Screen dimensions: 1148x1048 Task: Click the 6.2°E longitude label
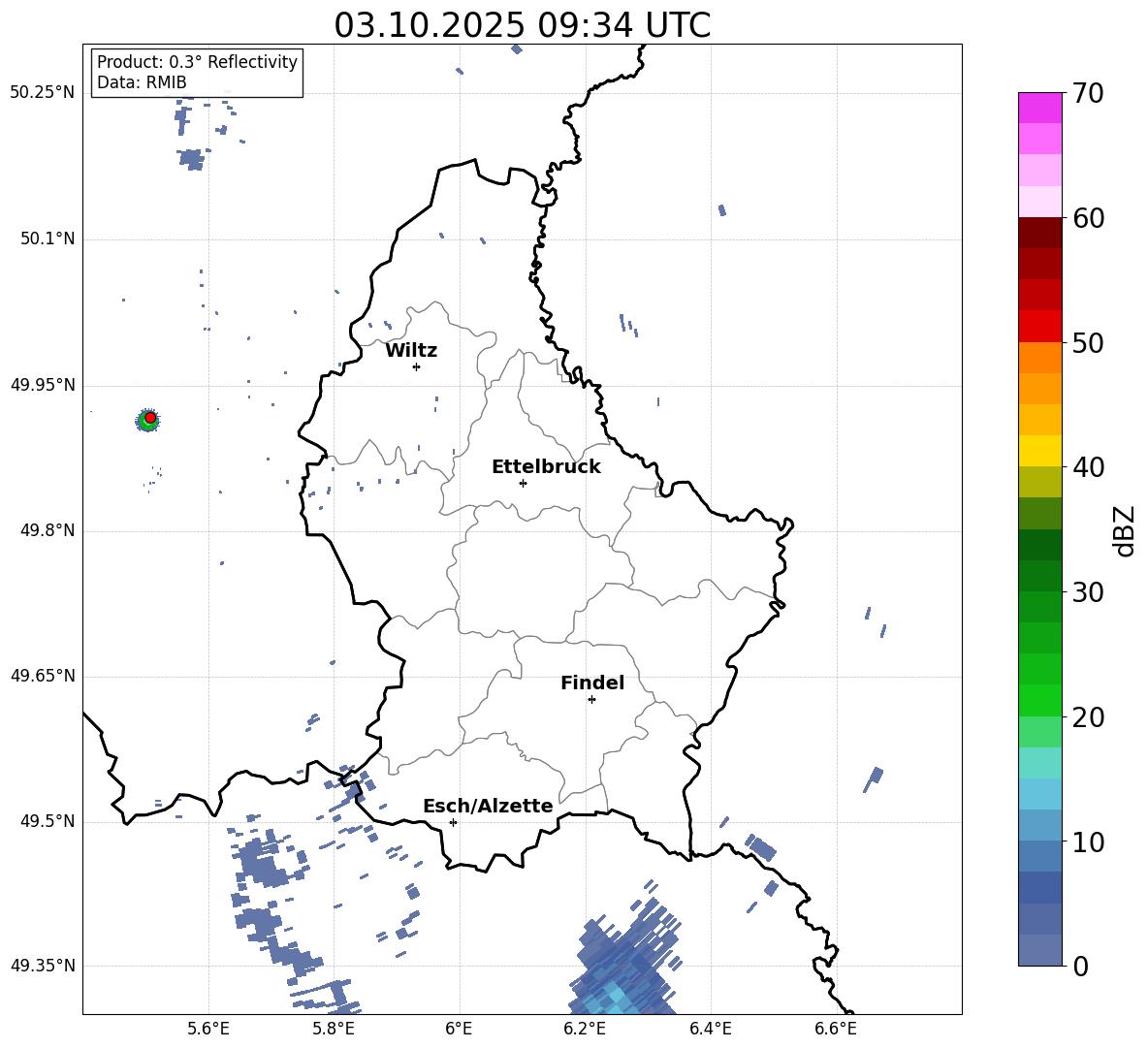click(585, 1029)
